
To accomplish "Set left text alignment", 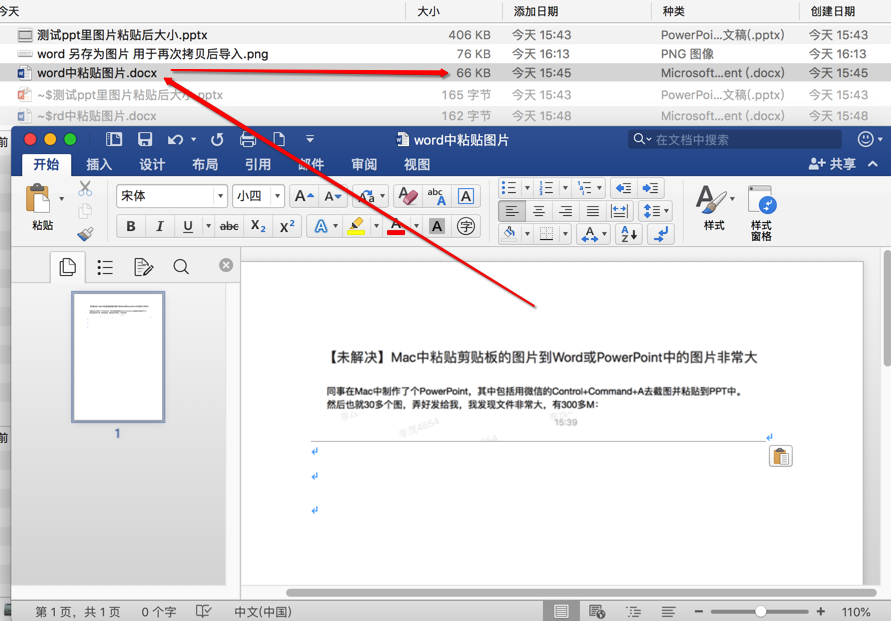I will [x=512, y=211].
